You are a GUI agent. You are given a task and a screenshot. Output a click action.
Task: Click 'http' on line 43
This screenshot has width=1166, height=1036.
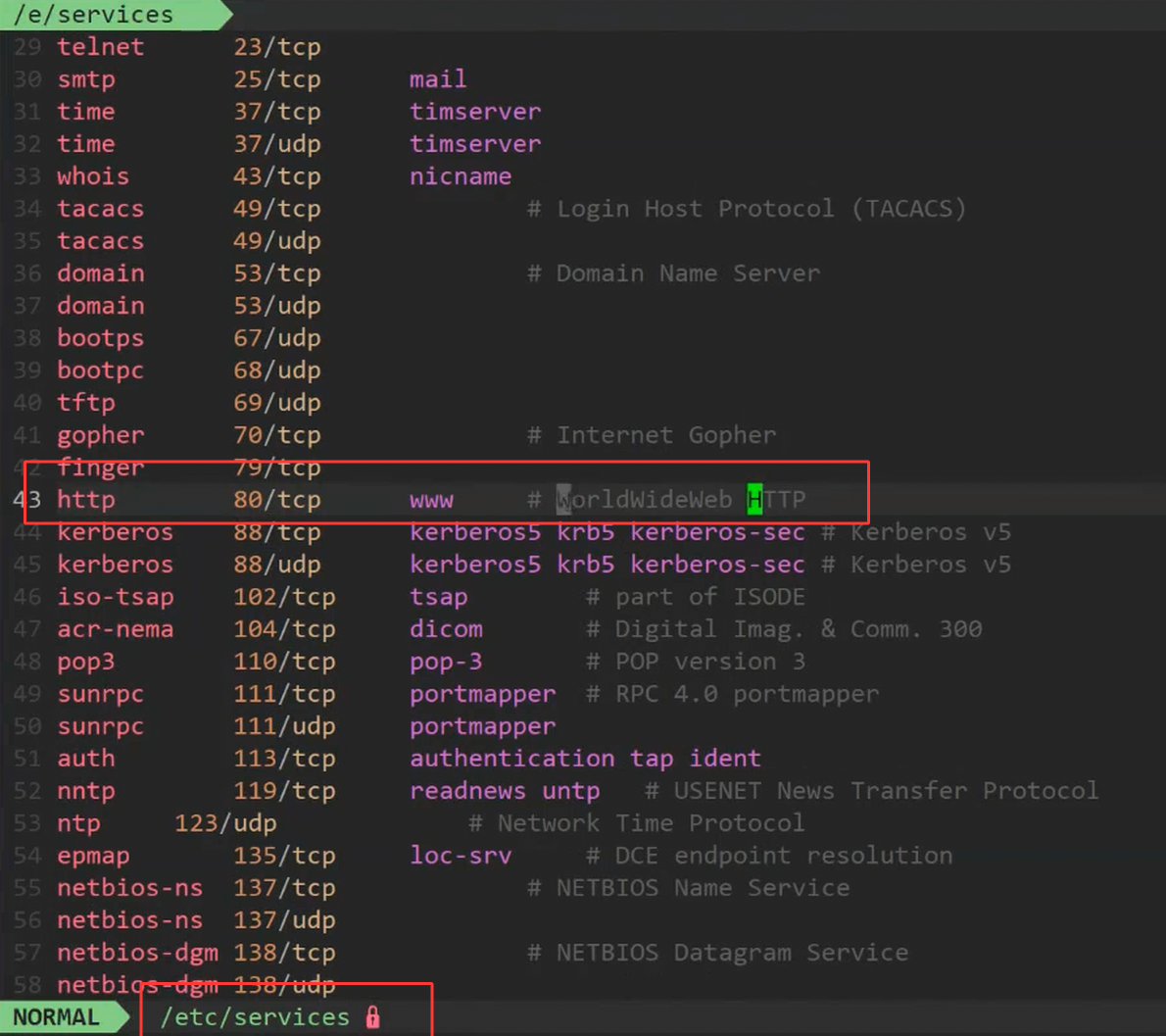coord(86,500)
